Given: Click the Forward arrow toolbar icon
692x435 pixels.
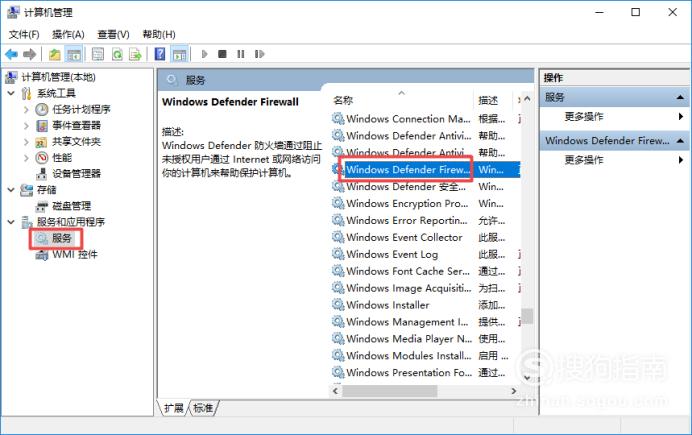Looking at the screenshot, I should tap(30, 54).
